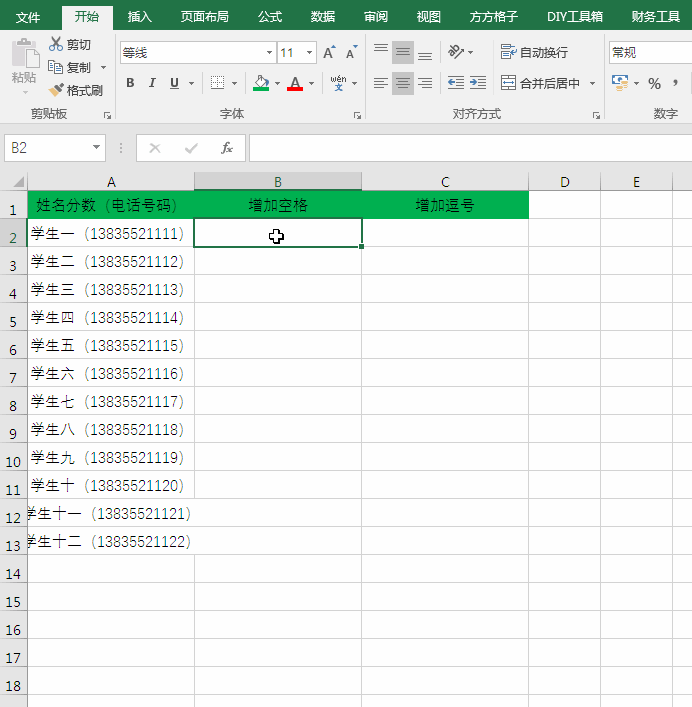692x707 pixels.
Task: Select column C header
Action: 445,182
